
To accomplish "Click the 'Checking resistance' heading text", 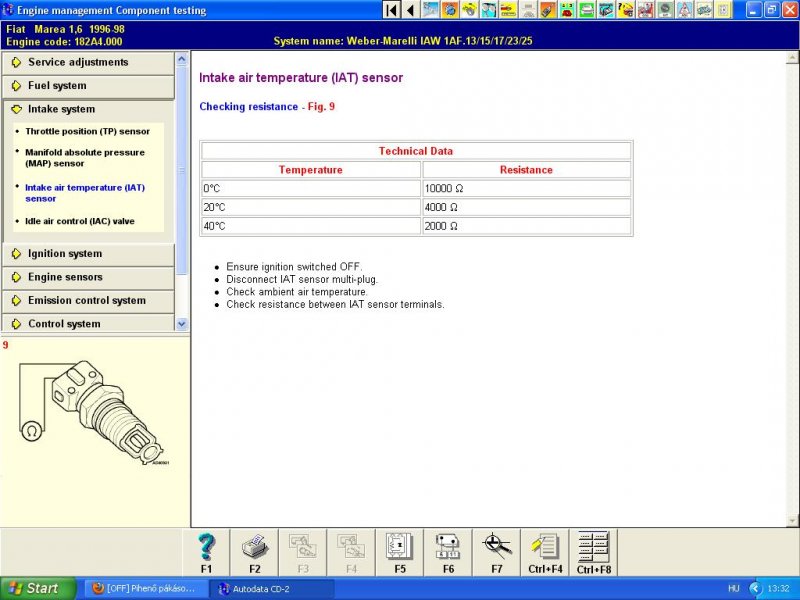I will point(248,107).
